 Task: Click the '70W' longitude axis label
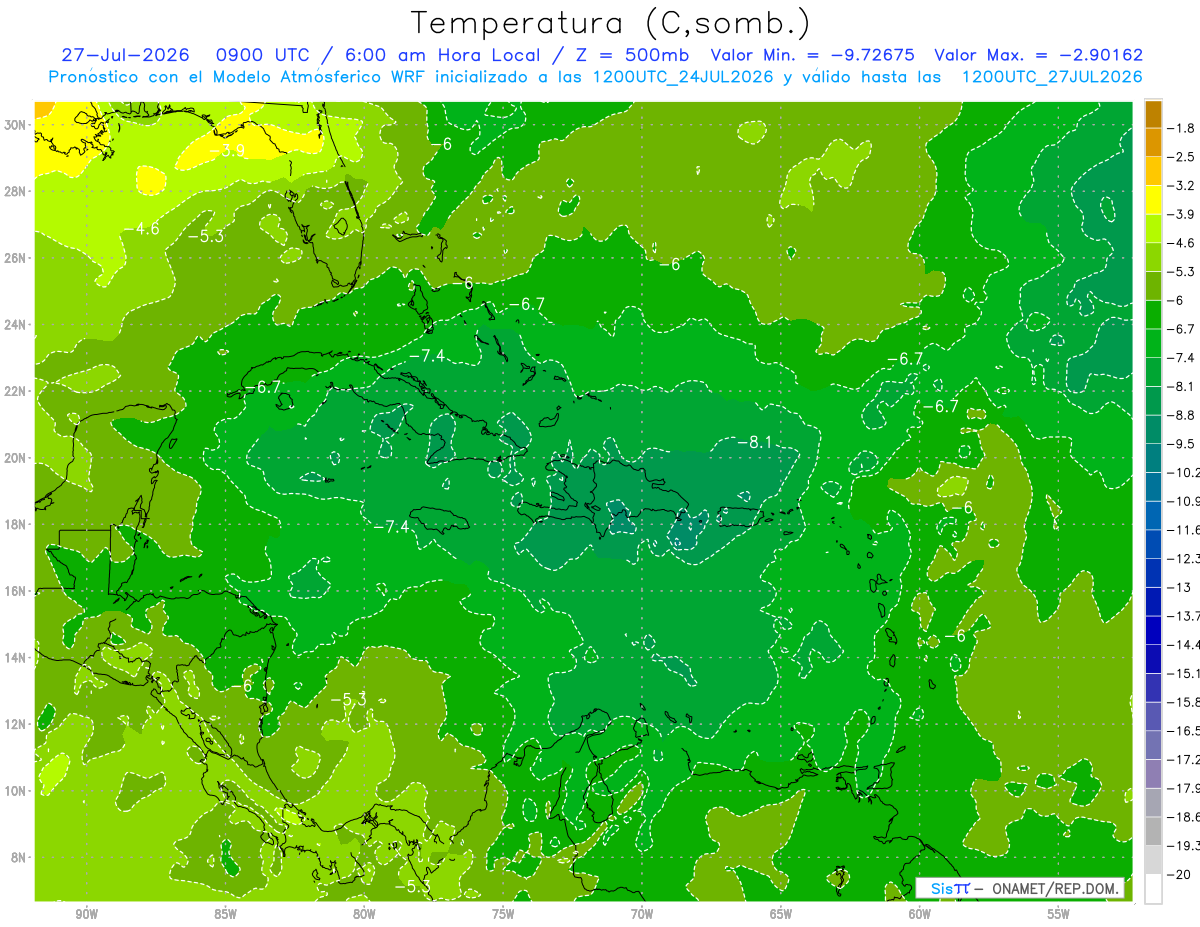point(642,914)
